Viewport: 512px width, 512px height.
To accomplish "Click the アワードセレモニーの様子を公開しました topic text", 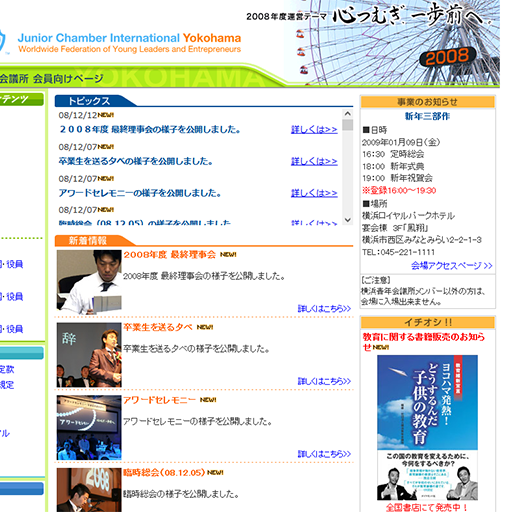I will pyautogui.click(x=140, y=193).
